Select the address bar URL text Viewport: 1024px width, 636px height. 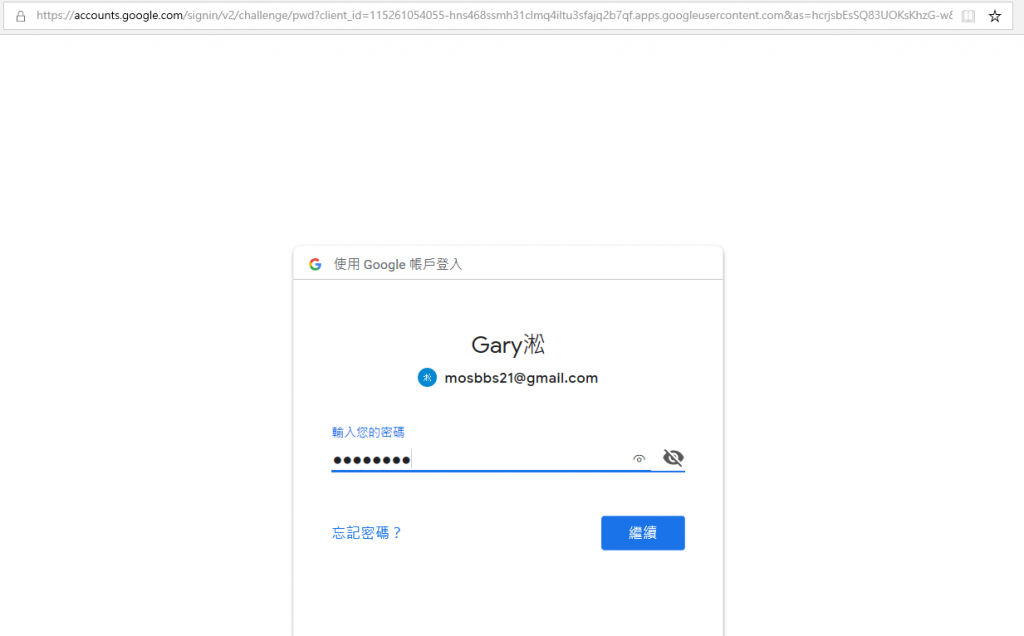(494, 16)
